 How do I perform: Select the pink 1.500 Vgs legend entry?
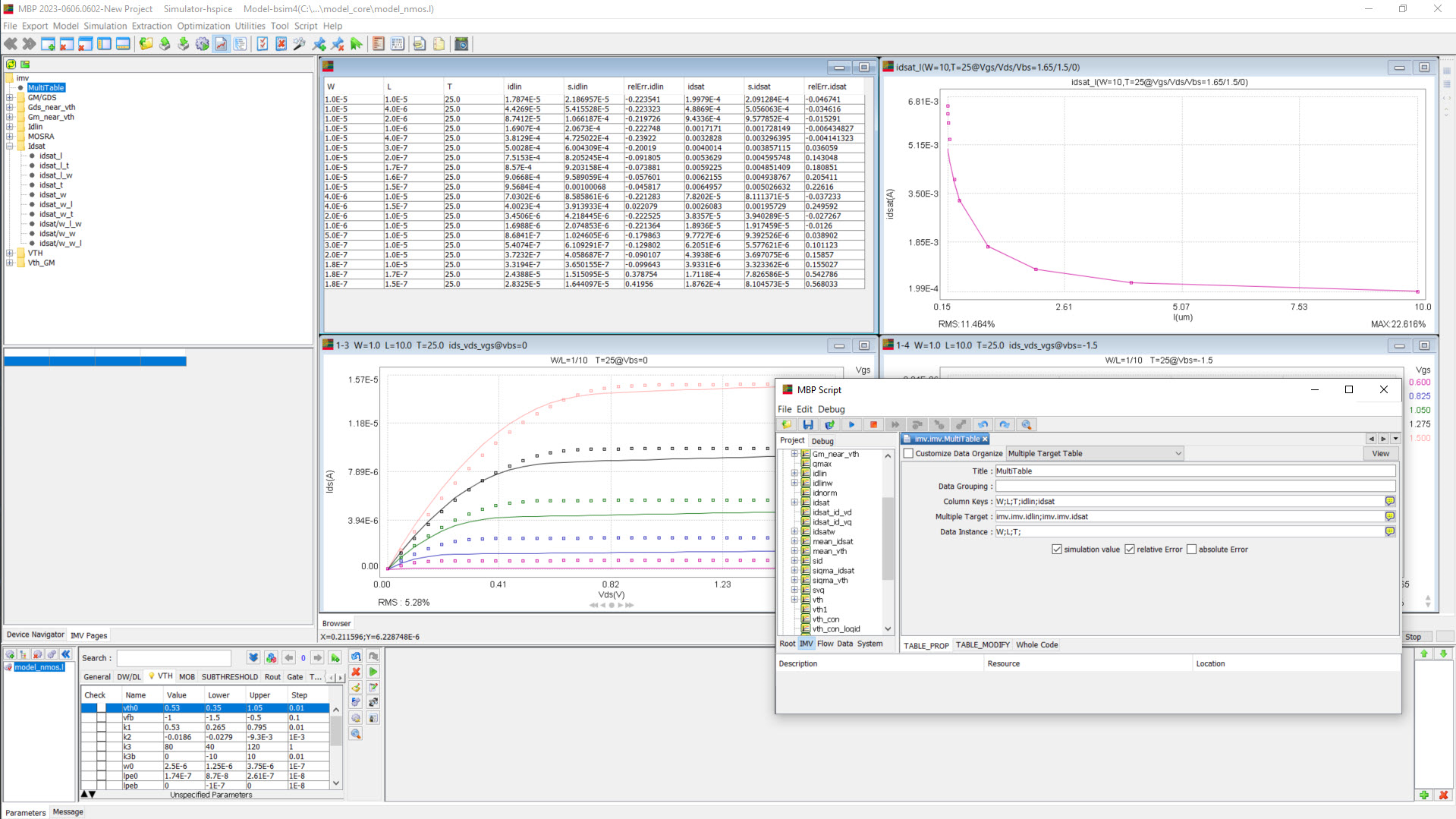[x=1418, y=438]
